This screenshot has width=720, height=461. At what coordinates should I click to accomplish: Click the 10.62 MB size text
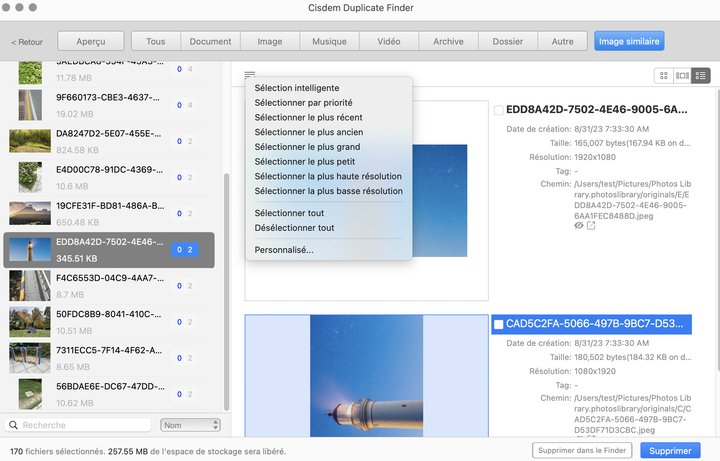(74, 403)
